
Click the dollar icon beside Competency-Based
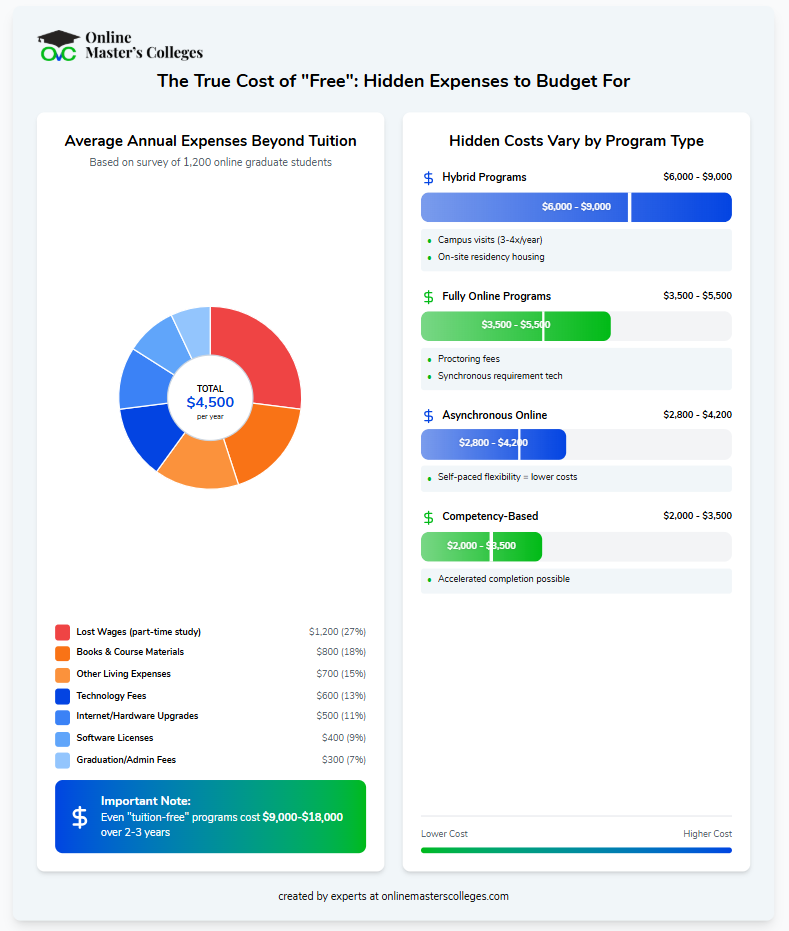[428, 517]
